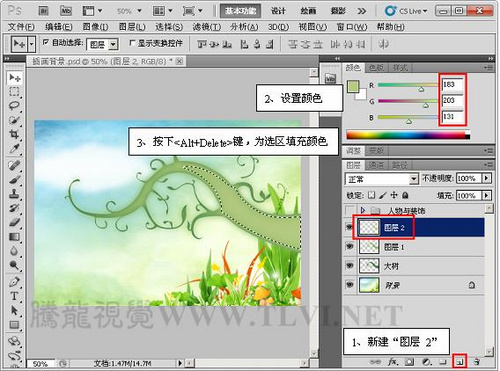Show more workspaces with >> chevron
Viewport: 500px width, 371px height.
coord(362,11)
